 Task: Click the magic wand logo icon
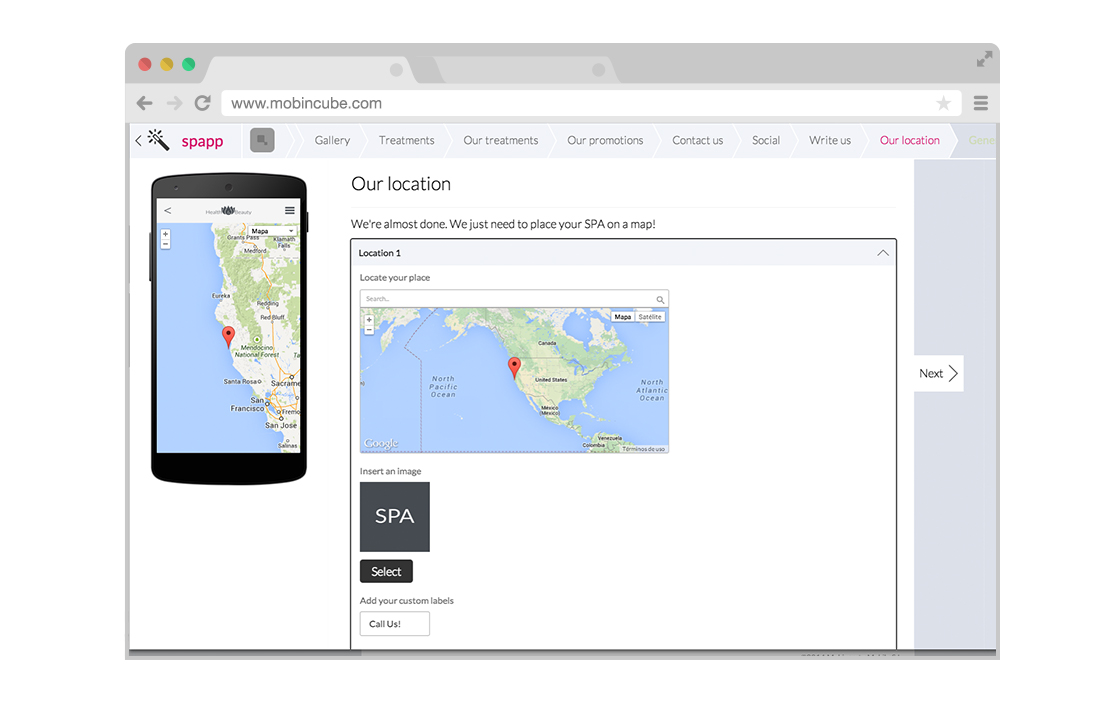pos(159,140)
